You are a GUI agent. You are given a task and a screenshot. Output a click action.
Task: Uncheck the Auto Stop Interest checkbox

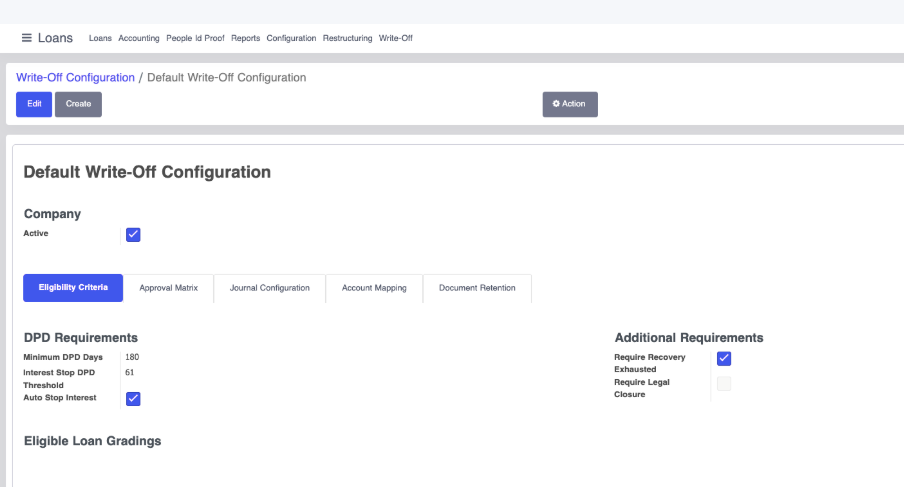click(133, 399)
